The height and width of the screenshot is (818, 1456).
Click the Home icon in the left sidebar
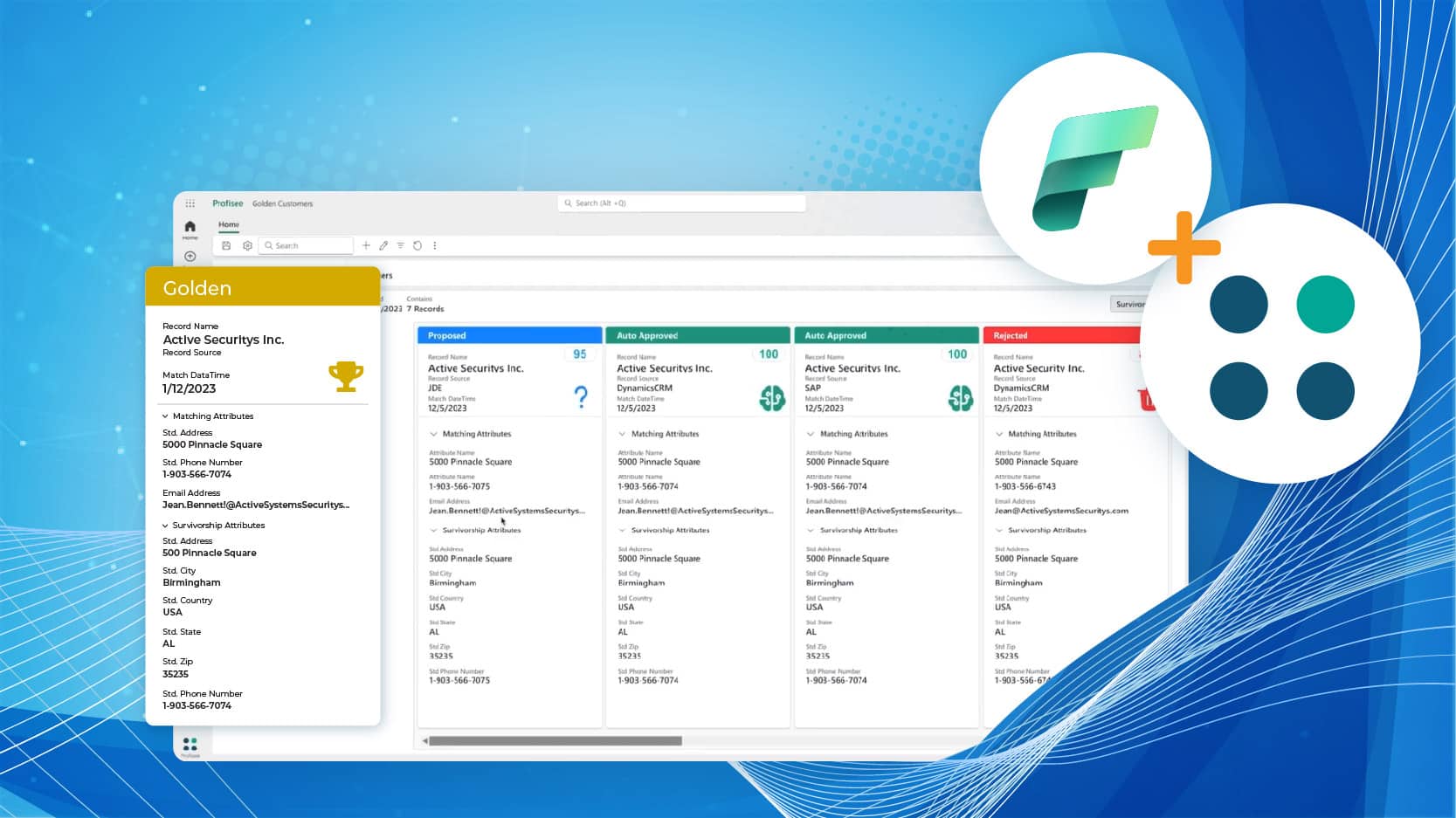190,225
